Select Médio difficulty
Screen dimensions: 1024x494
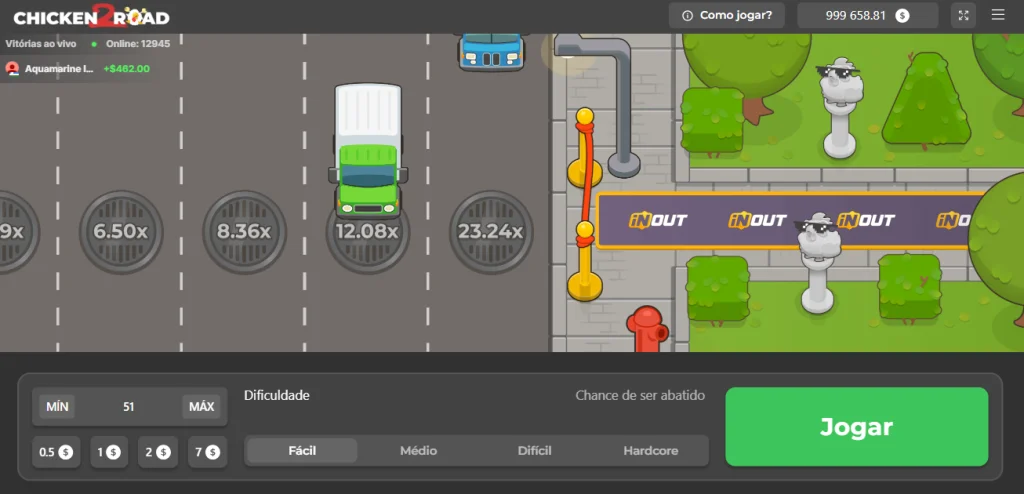point(419,451)
